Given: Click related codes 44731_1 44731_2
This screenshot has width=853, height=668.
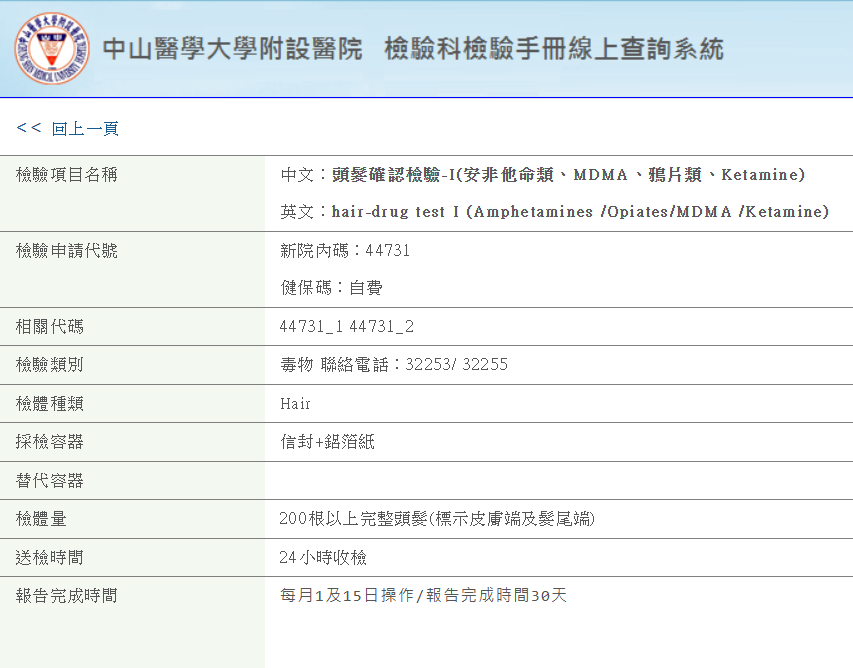Looking at the screenshot, I should [347, 326].
